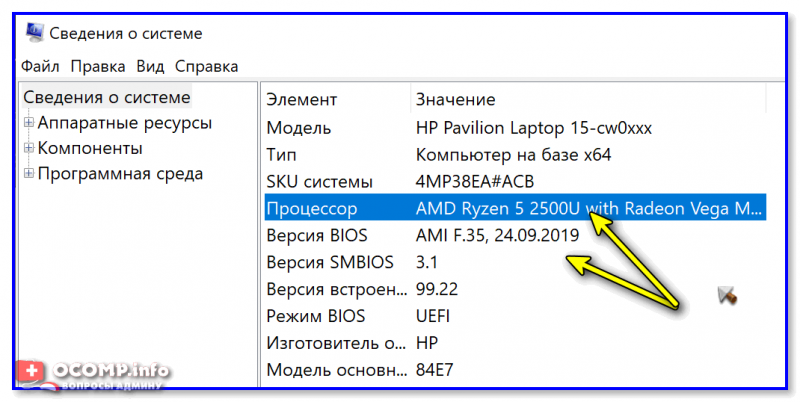
Task: Open the Справка menu
Action: (206, 66)
